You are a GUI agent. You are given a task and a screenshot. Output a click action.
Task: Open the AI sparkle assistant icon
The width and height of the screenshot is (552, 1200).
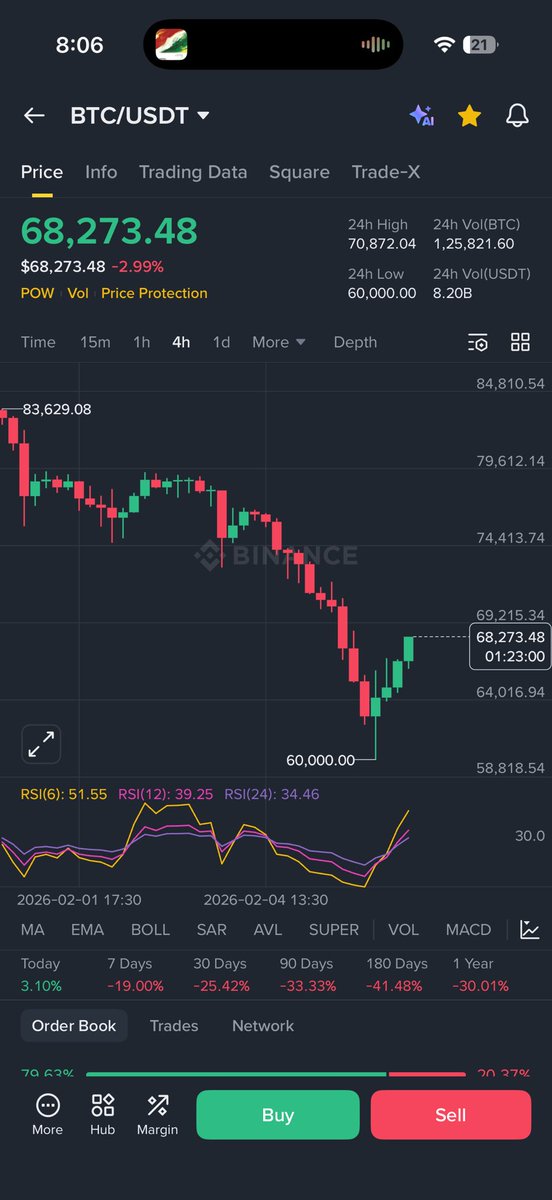(x=421, y=116)
